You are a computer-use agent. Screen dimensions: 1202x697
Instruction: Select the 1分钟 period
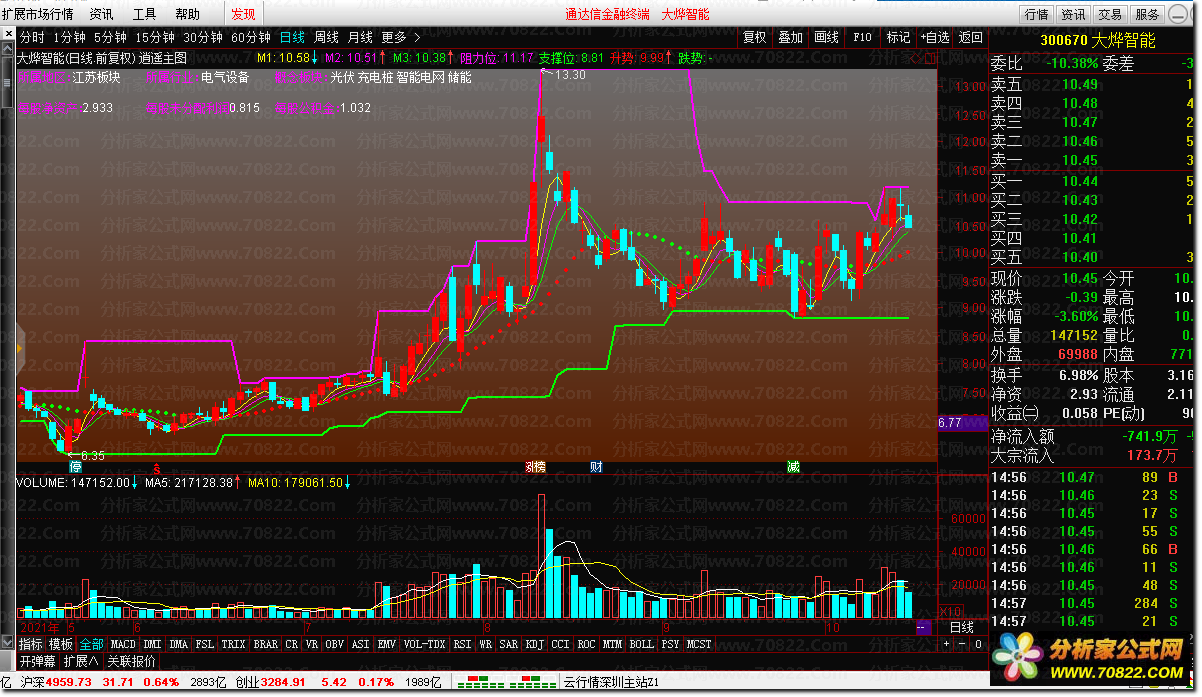(x=69, y=37)
